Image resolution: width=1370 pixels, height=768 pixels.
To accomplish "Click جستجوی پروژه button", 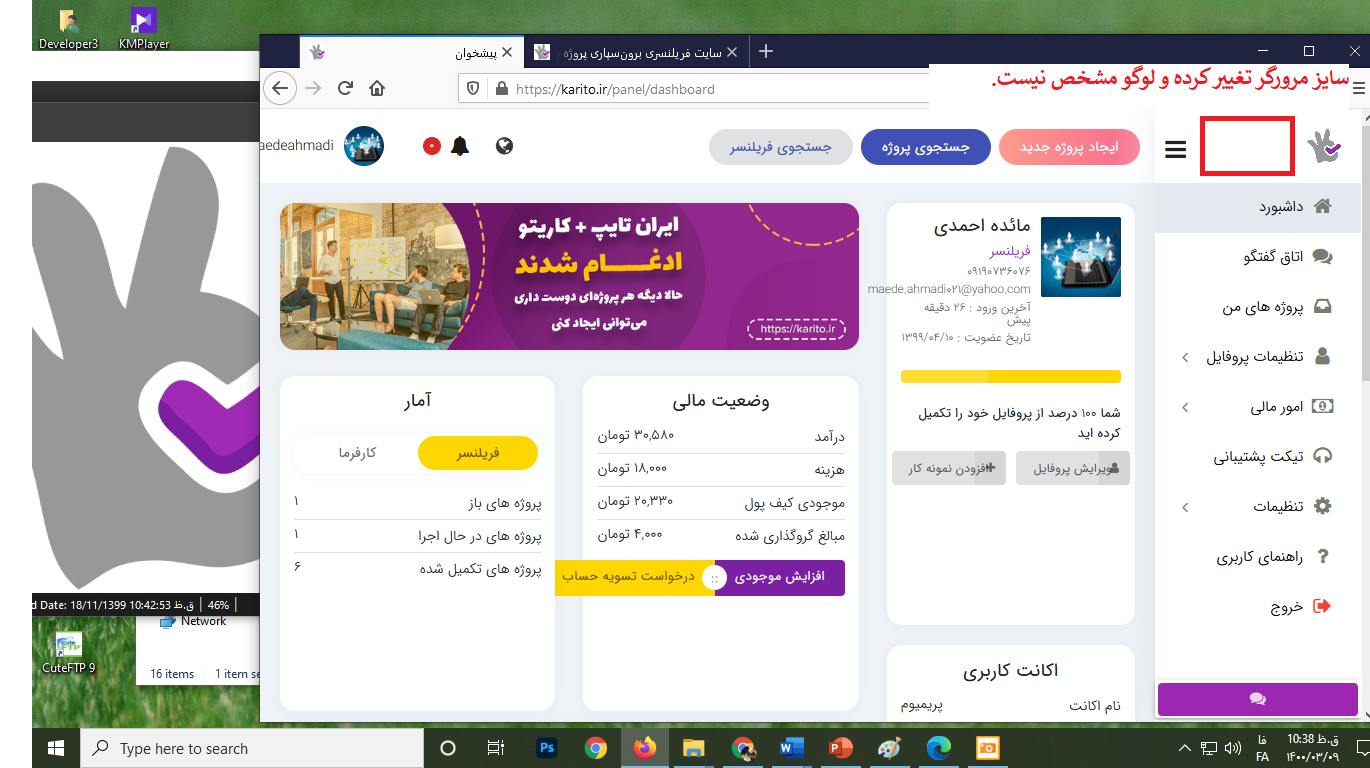I will 925,147.
